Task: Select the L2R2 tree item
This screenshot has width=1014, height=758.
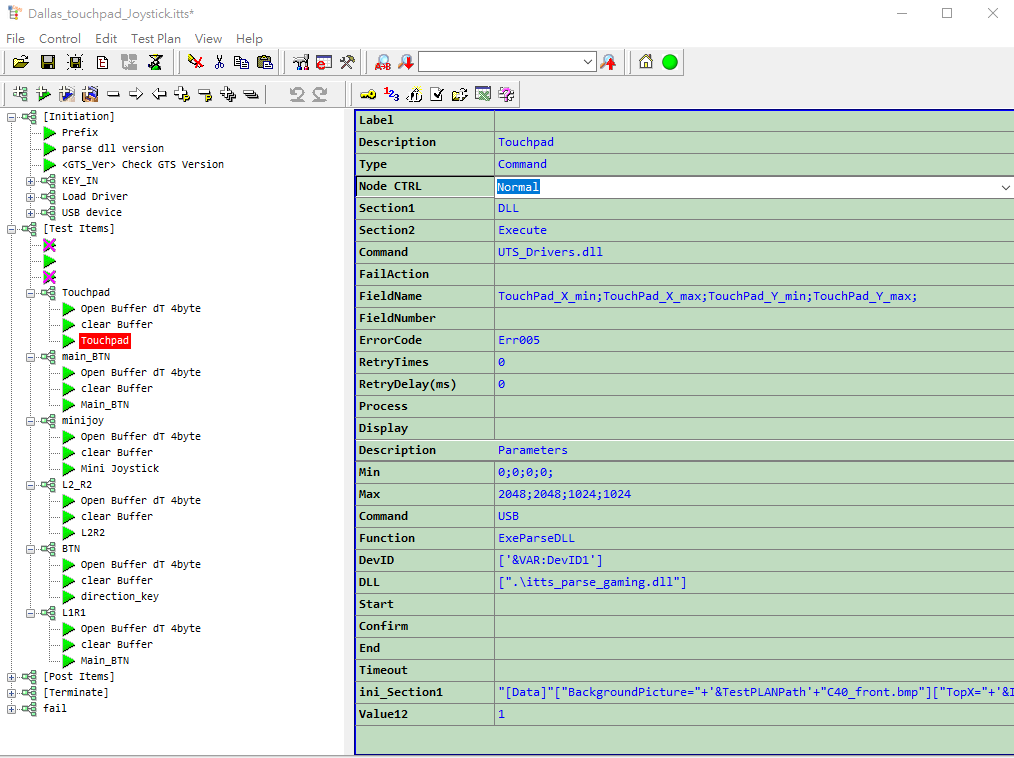Action: point(92,533)
